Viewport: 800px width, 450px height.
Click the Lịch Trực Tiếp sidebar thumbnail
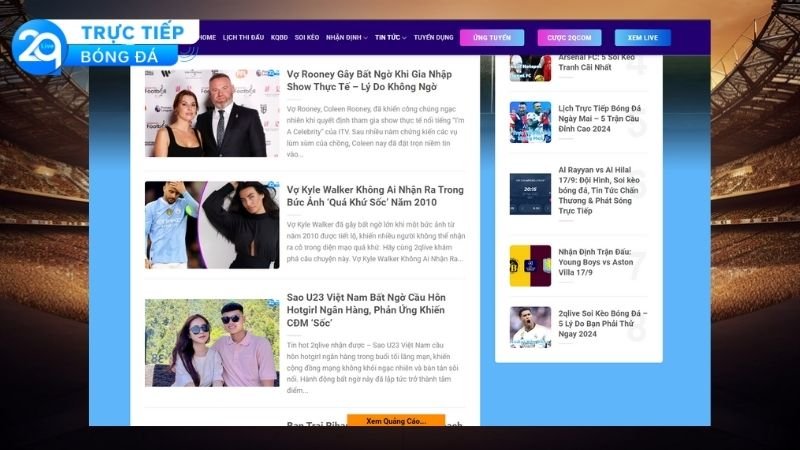click(x=530, y=122)
